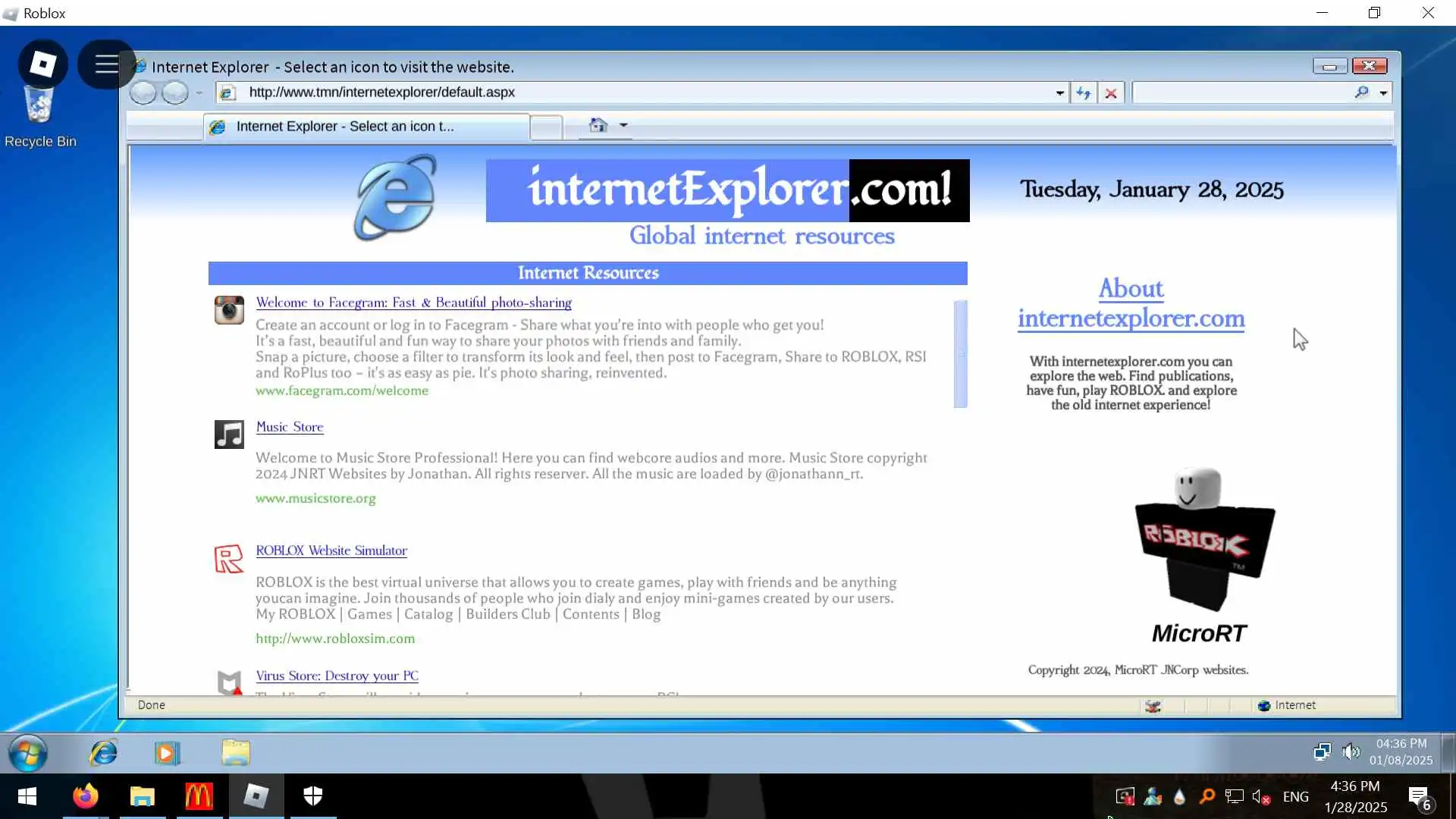Click the refresh arrows icon beside address bar
1456x819 pixels.
[x=1083, y=93]
